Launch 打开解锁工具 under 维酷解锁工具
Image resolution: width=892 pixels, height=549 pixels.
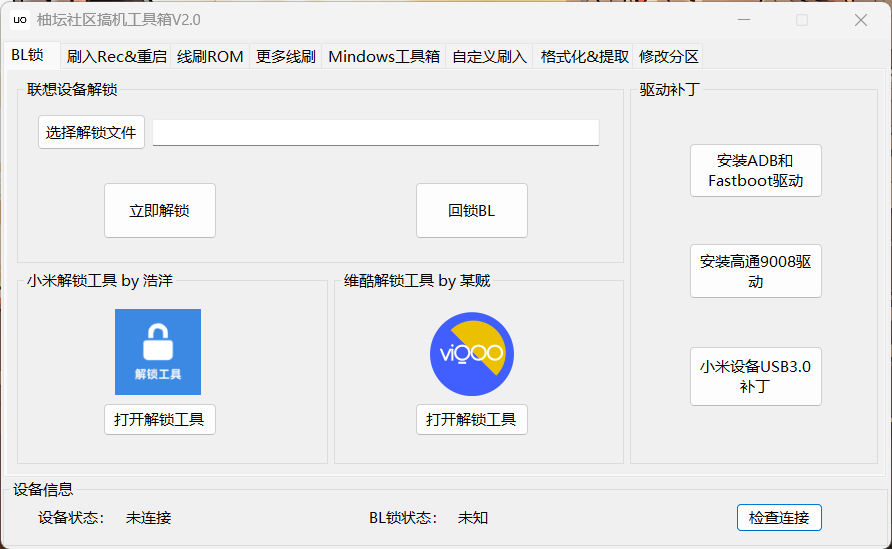coord(471,420)
